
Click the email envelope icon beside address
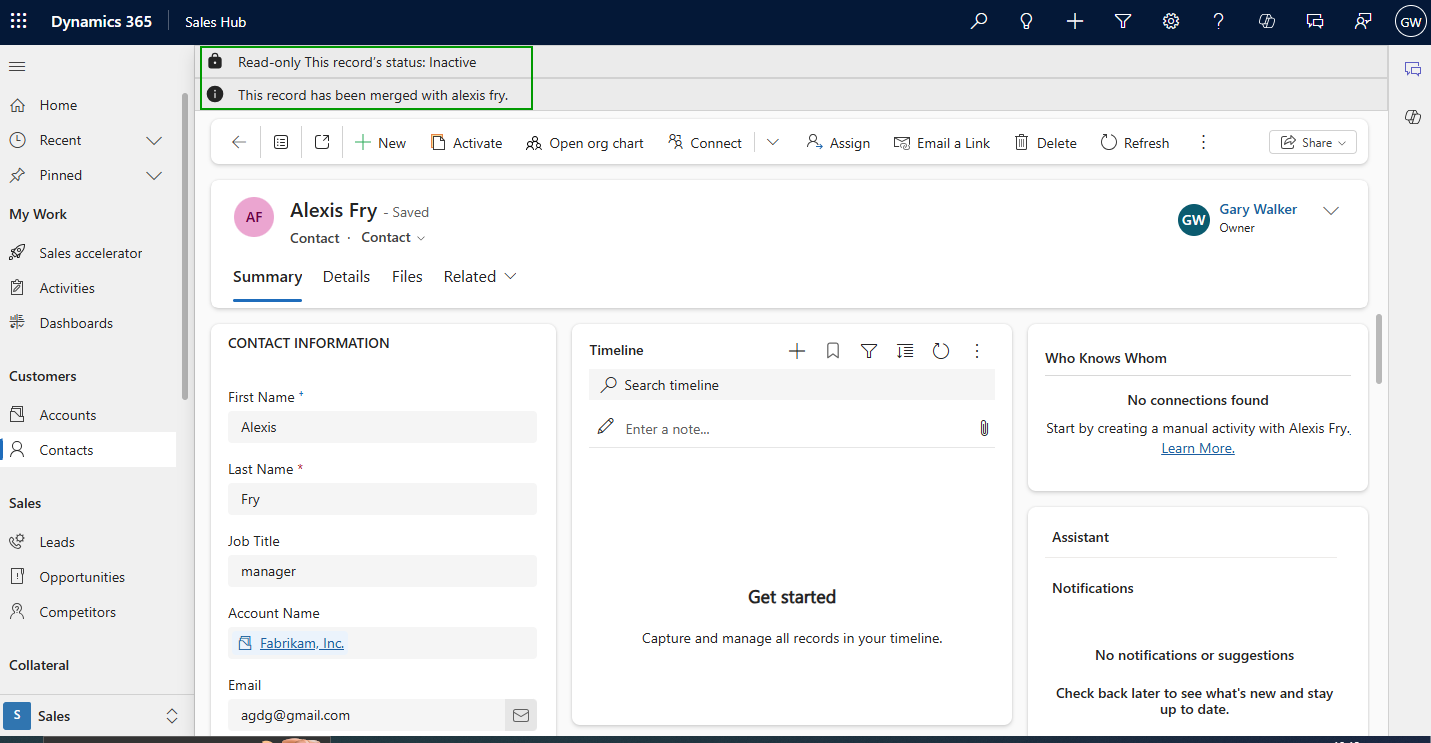coord(520,715)
